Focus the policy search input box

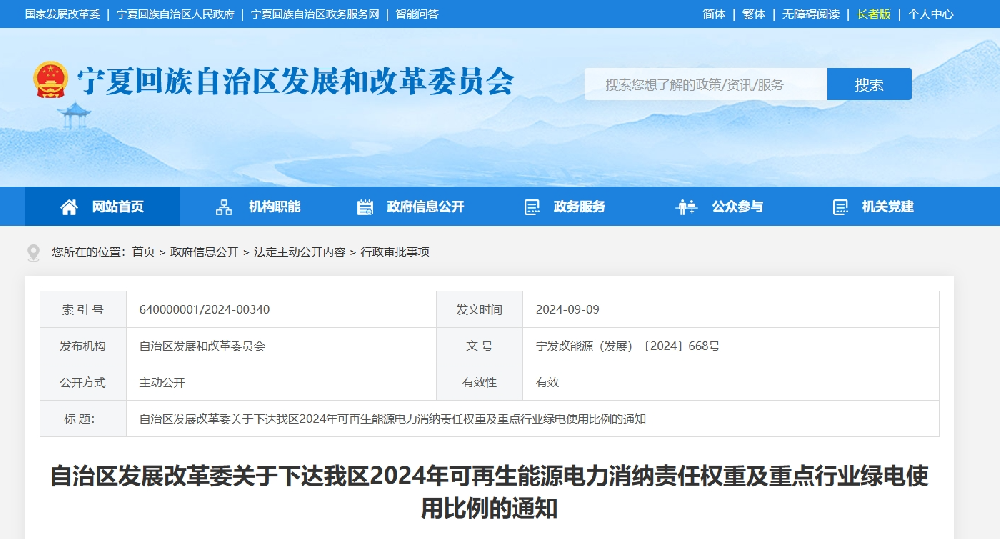click(x=705, y=85)
